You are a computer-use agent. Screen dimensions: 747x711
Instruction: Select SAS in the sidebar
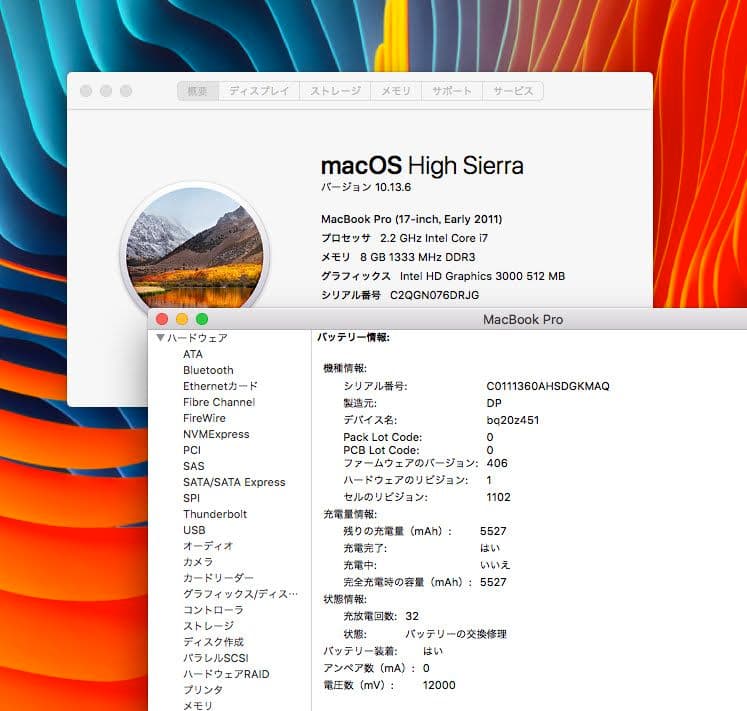194,466
